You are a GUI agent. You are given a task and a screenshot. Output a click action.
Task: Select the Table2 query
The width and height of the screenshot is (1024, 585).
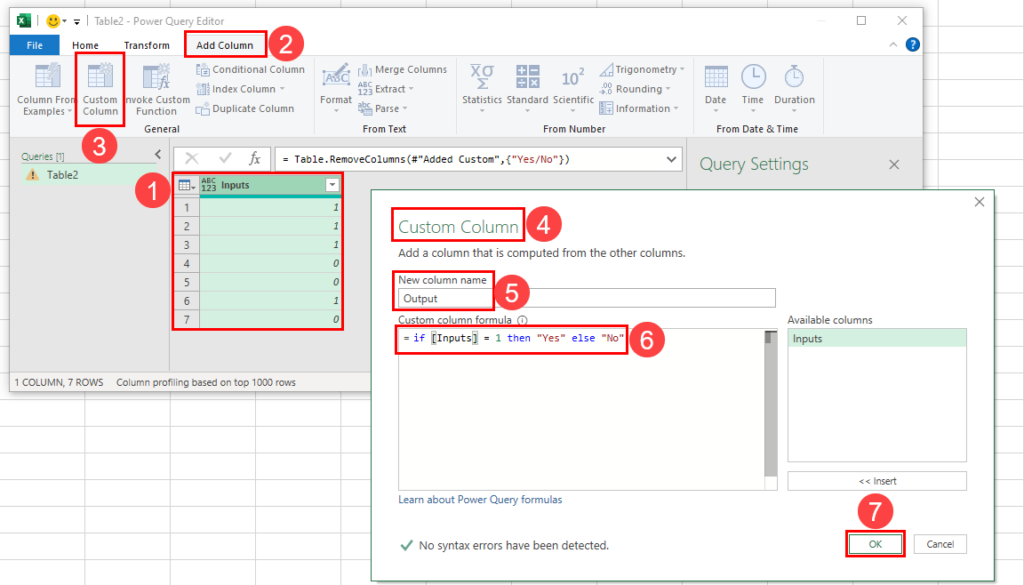point(62,175)
